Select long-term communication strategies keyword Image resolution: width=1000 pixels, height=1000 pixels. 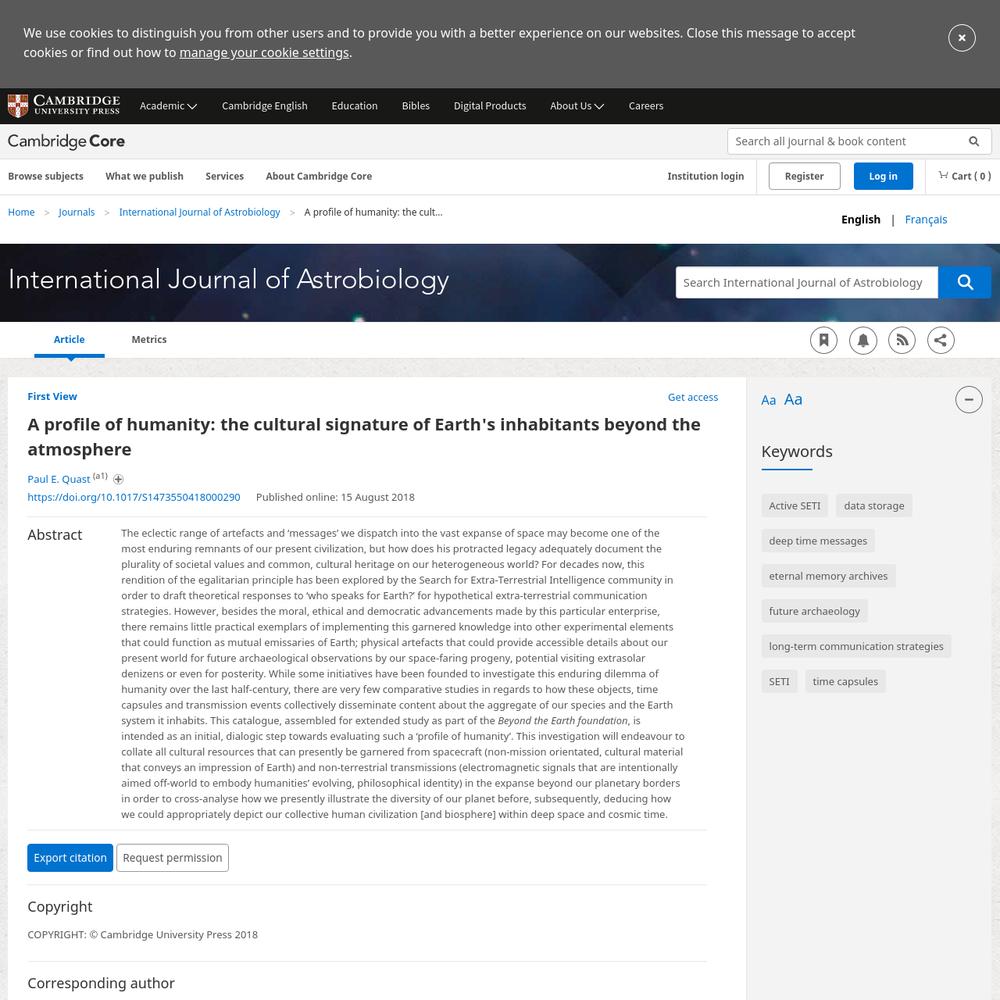[x=856, y=646]
